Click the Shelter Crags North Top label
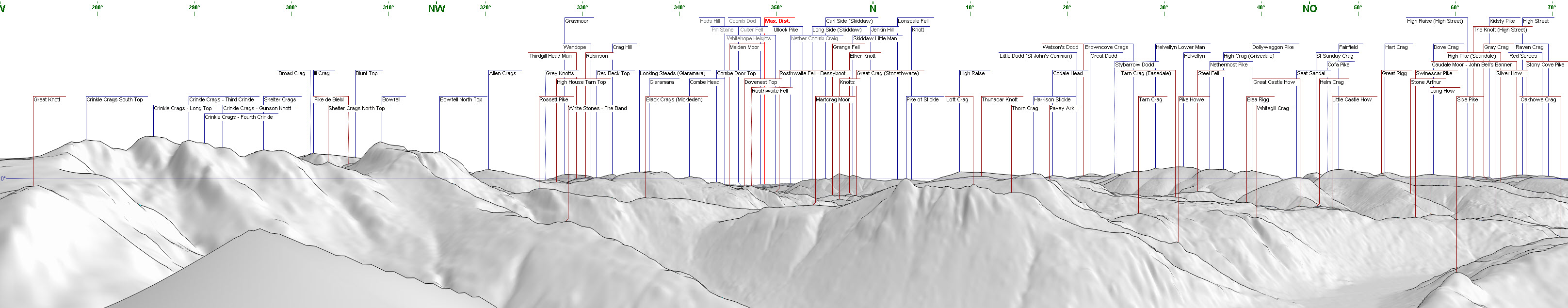1568x308 pixels. (356, 108)
